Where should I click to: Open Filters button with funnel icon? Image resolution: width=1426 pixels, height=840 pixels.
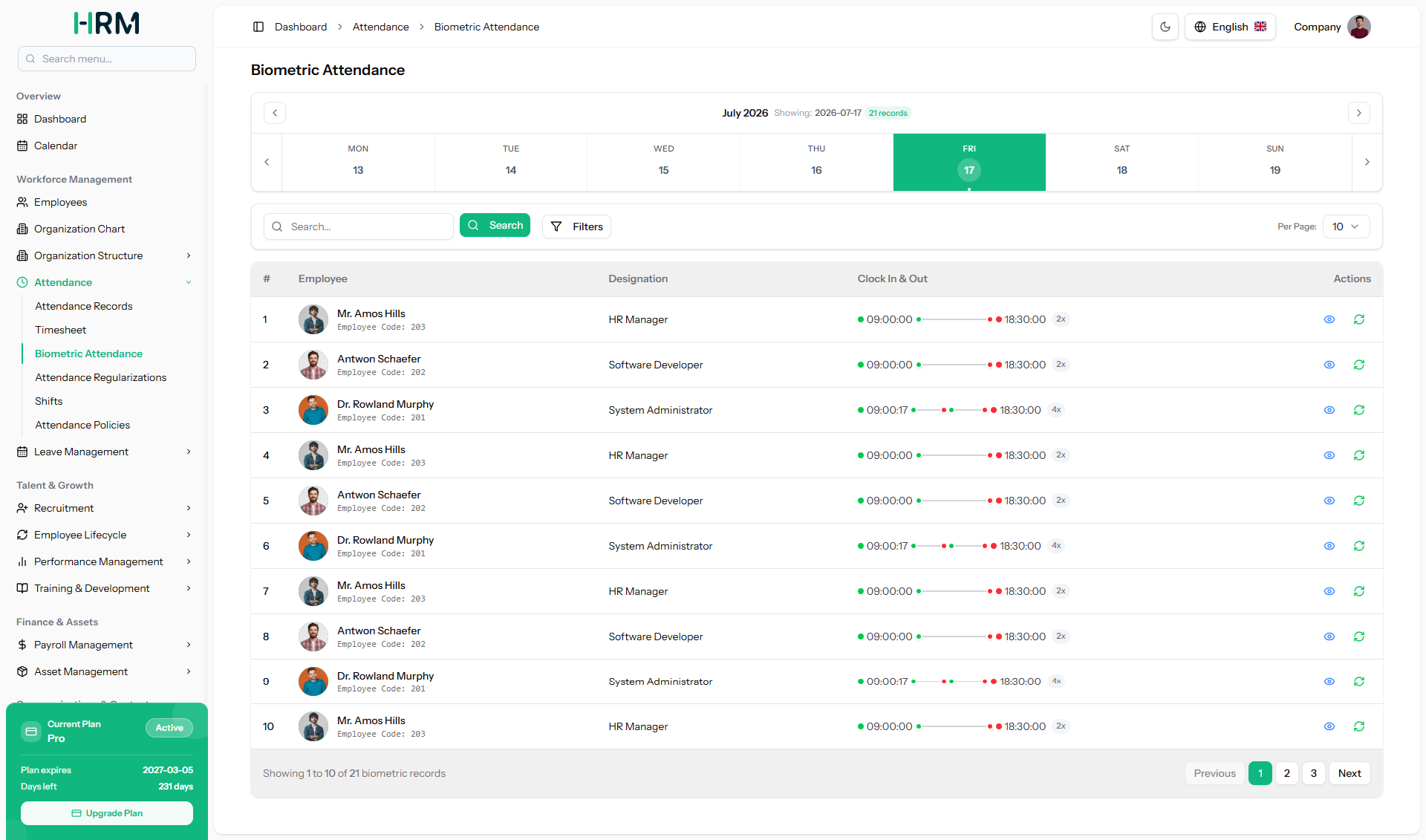(576, 227)
